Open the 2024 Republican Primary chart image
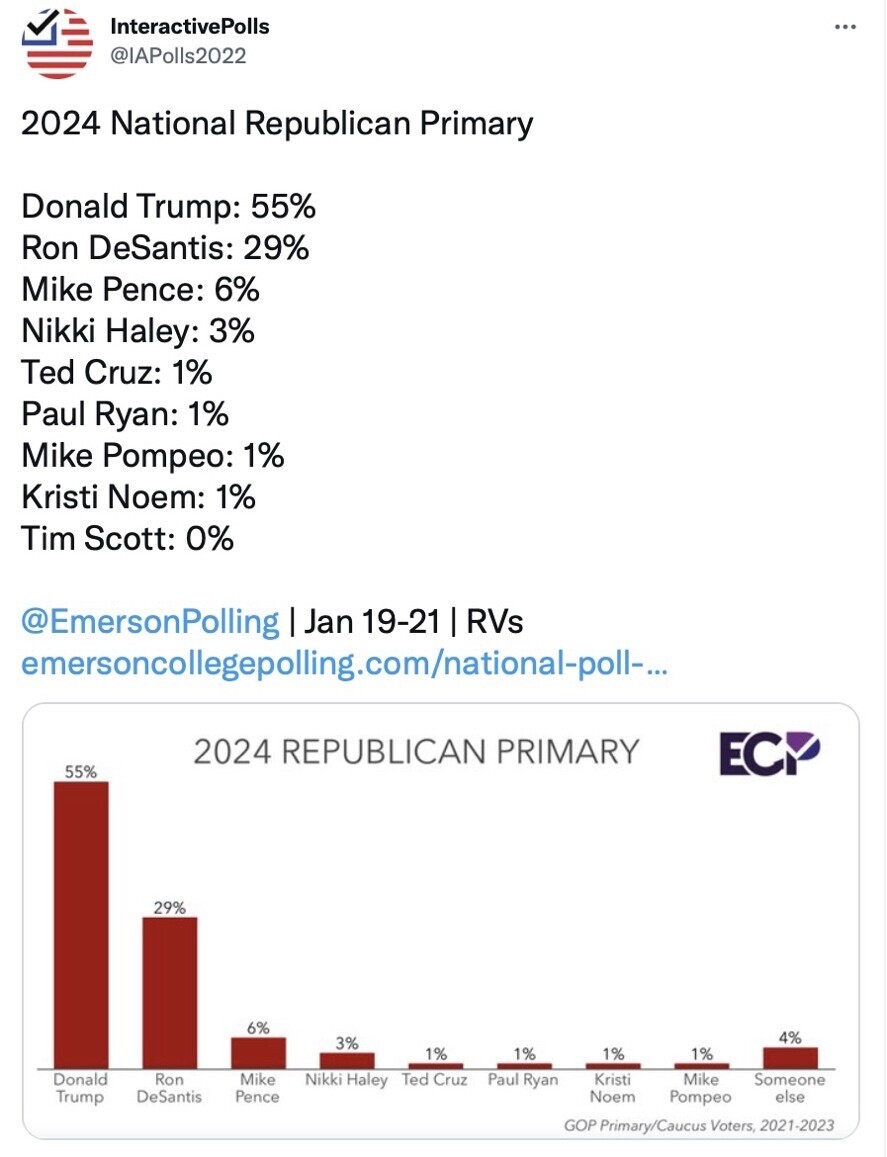The width and height of the screenshot is (887, 1157). (441, 921)
